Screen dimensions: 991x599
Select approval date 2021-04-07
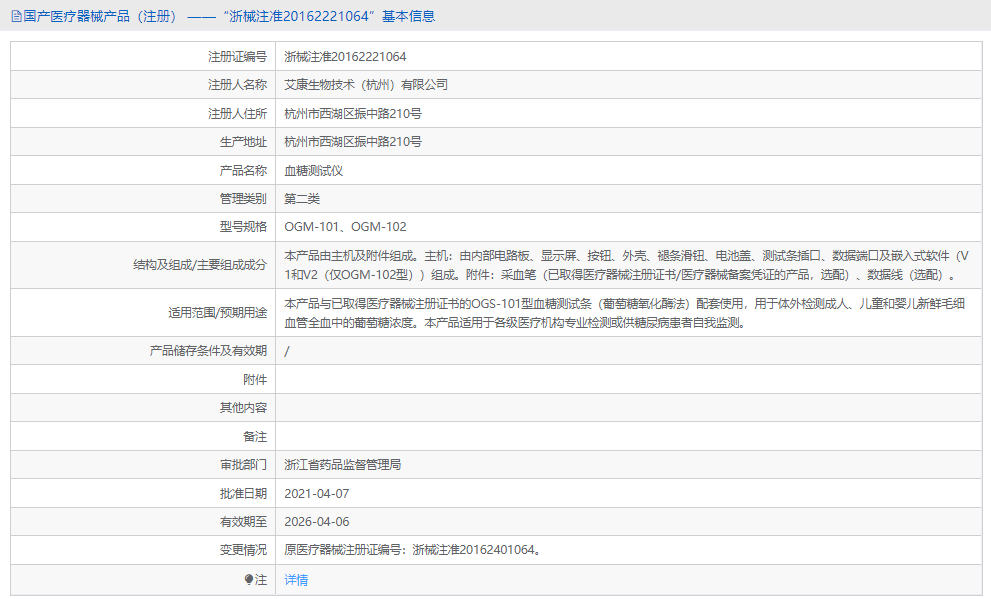317,494
